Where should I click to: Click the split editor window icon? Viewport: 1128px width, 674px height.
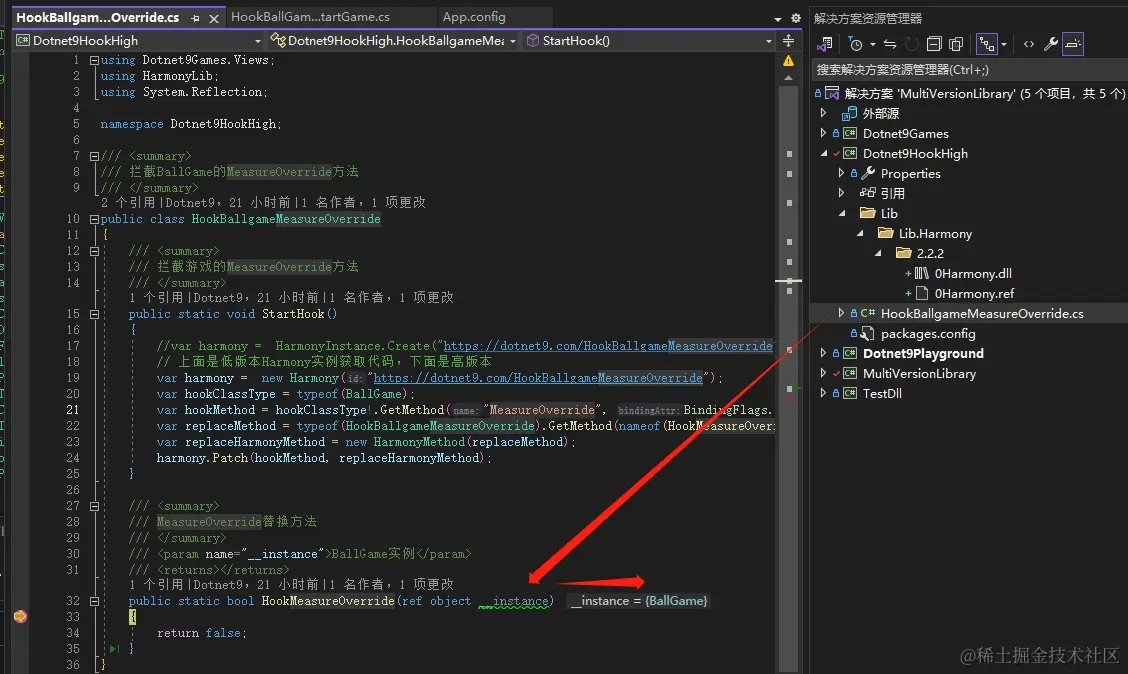click(788, 41)
